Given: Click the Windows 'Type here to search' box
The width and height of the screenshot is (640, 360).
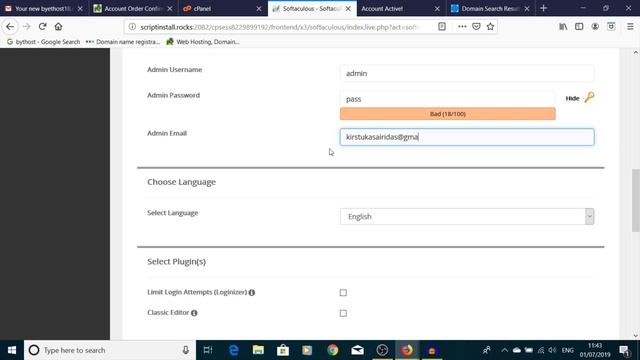Looking at the screenshot, I should [x=110, y=350].
